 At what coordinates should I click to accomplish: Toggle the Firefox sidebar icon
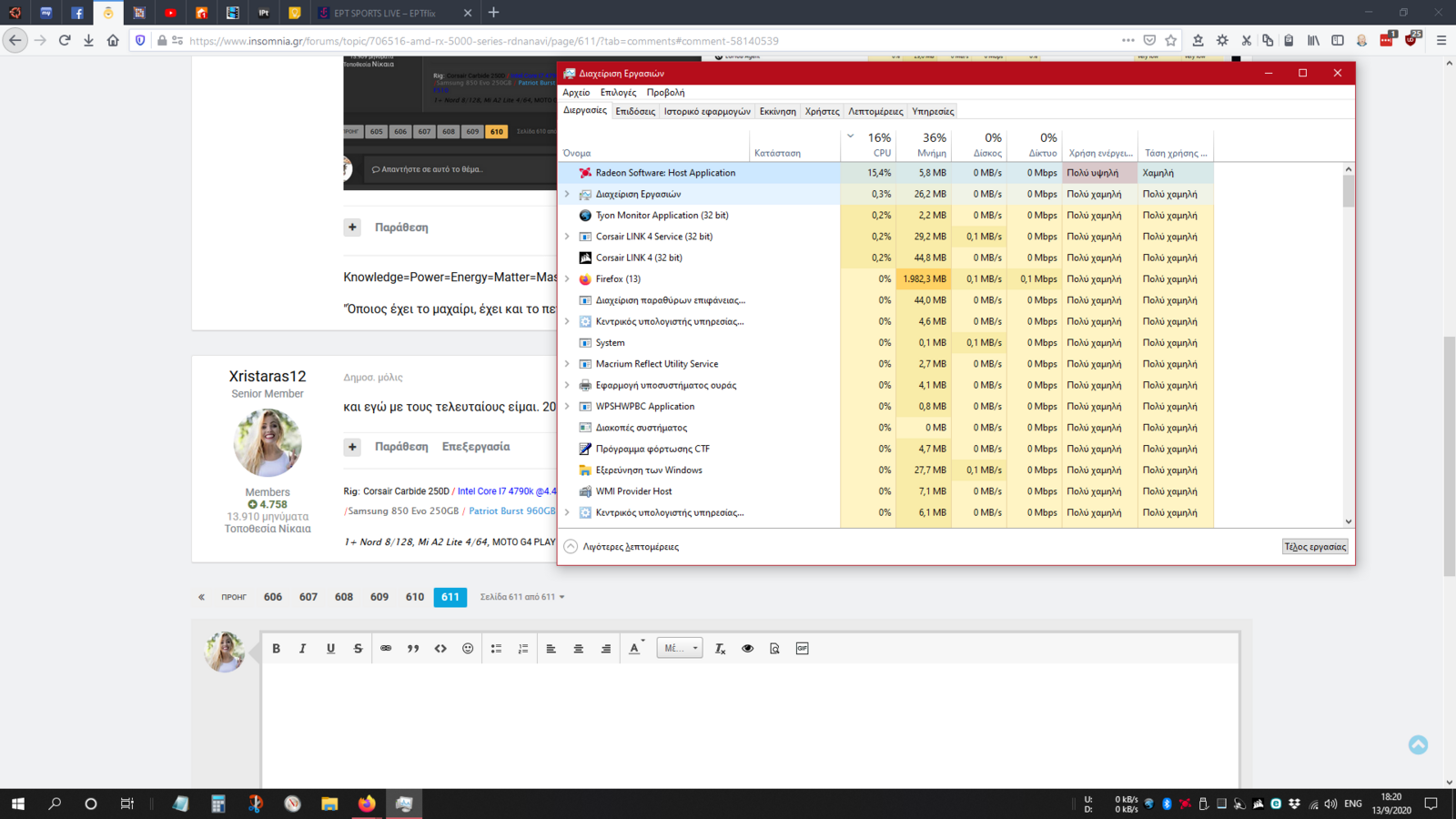[x=1338, y=40]
